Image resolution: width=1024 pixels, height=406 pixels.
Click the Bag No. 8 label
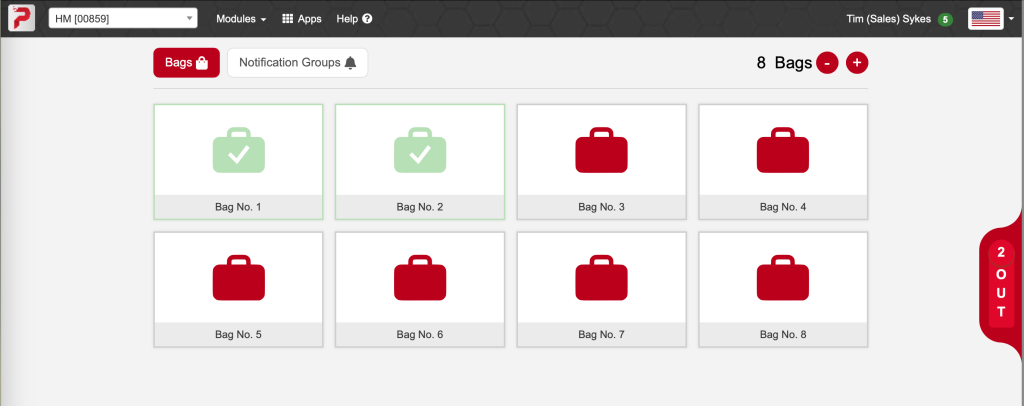click(783, 335)
